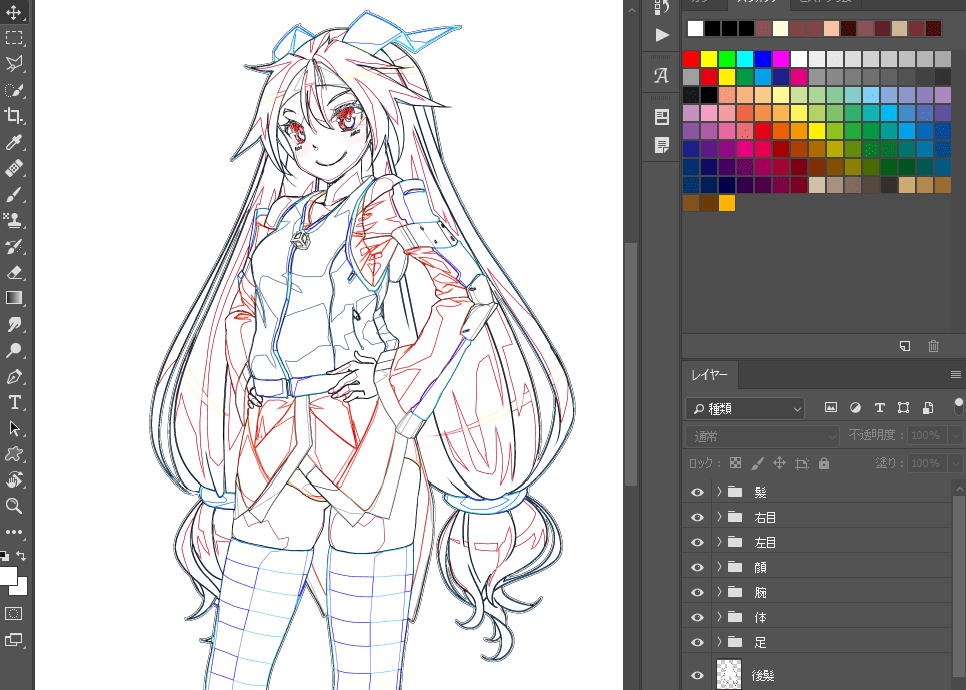This screenshot has width=966, height=690.
Task: Toggle Quick Mask mode
Action: coord(14,614)
